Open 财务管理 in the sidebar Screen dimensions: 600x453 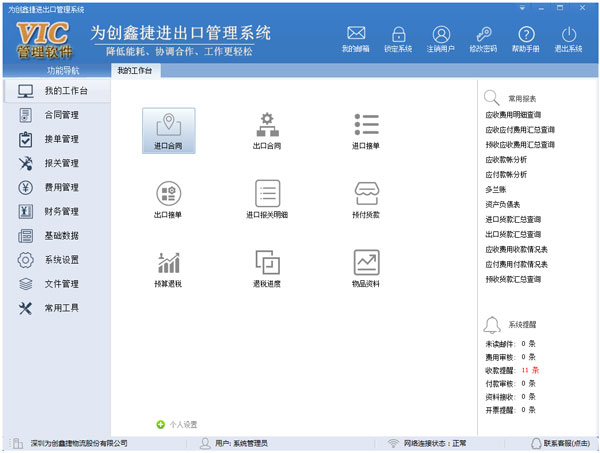click(x=57, y=211)
